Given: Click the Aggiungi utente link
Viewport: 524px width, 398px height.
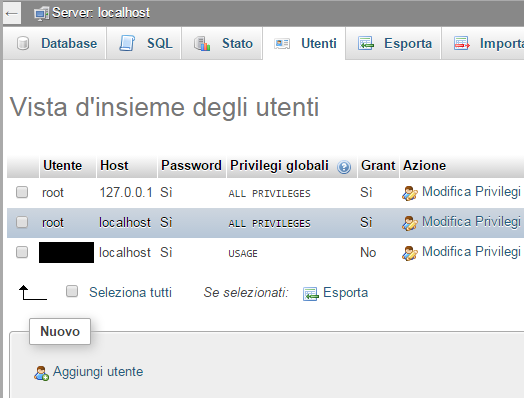Looking at the screenshot, I should pyautogui.click(x=98, y=372).
